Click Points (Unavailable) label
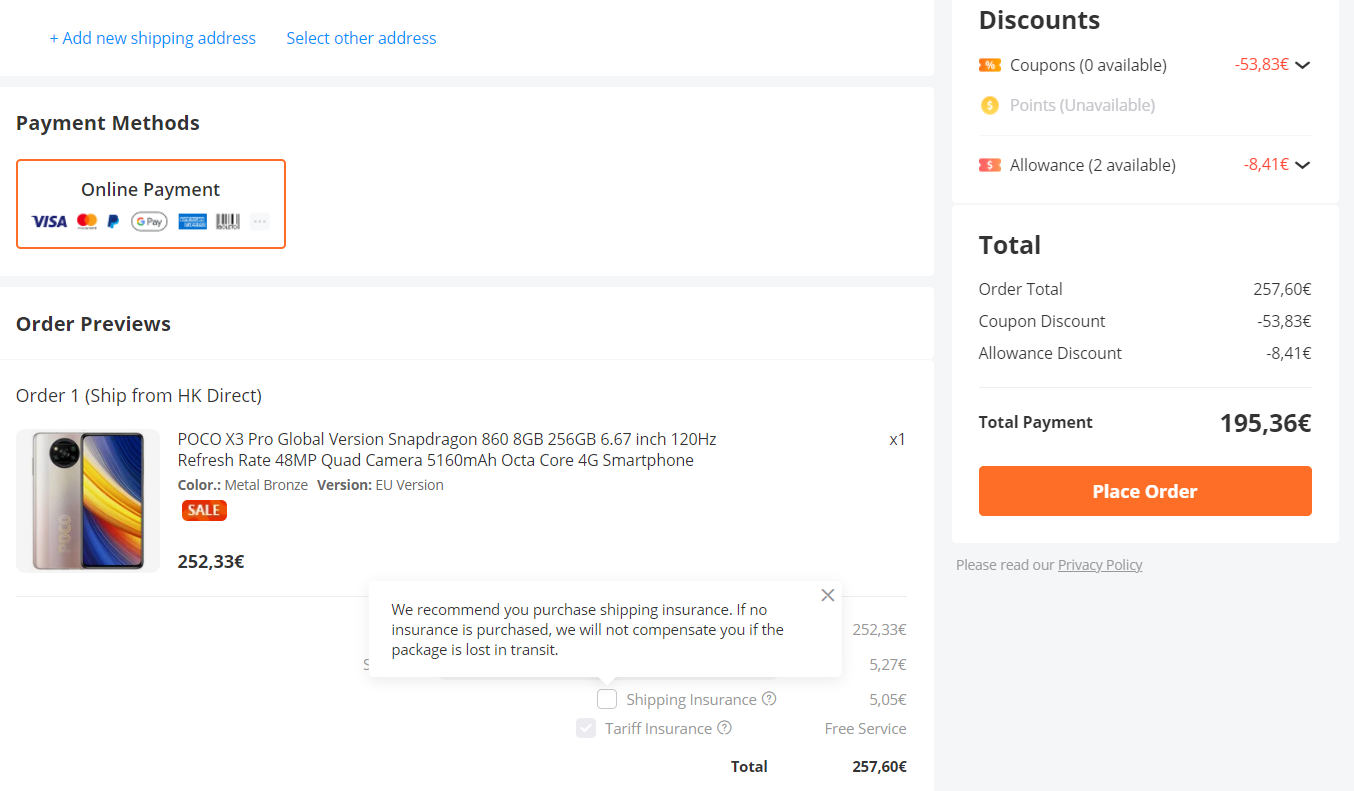 coord(1082,105)
